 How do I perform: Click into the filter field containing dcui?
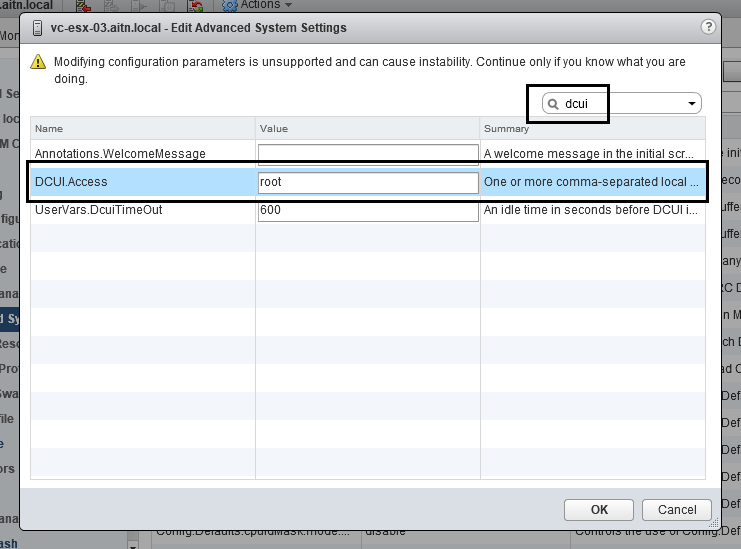620,104
